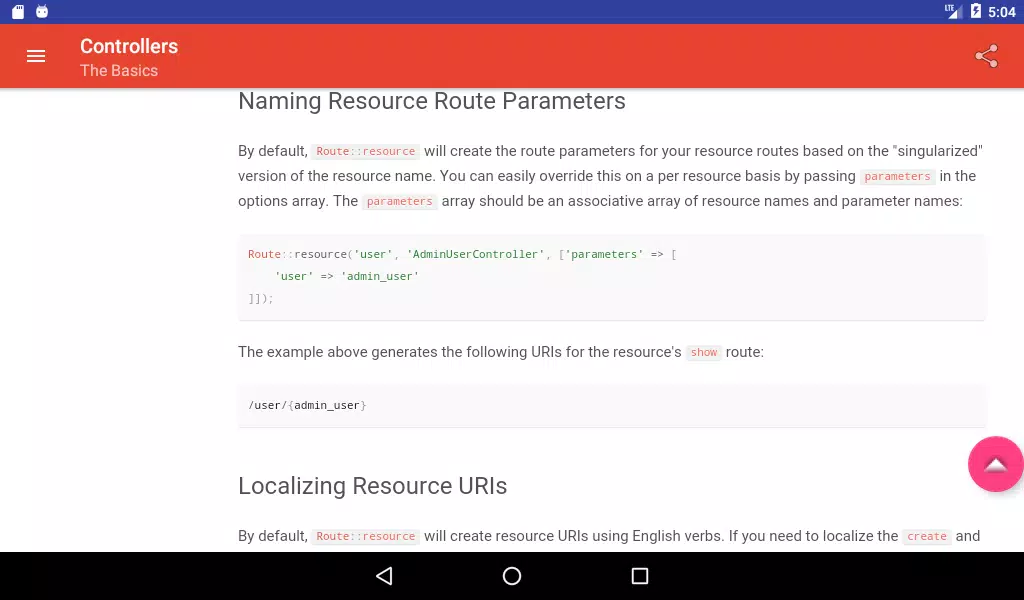This screenshot has width=1024, height=600.
Task: Tap 'Localizing Resource URIs' heading
Action: click(372, 486)
